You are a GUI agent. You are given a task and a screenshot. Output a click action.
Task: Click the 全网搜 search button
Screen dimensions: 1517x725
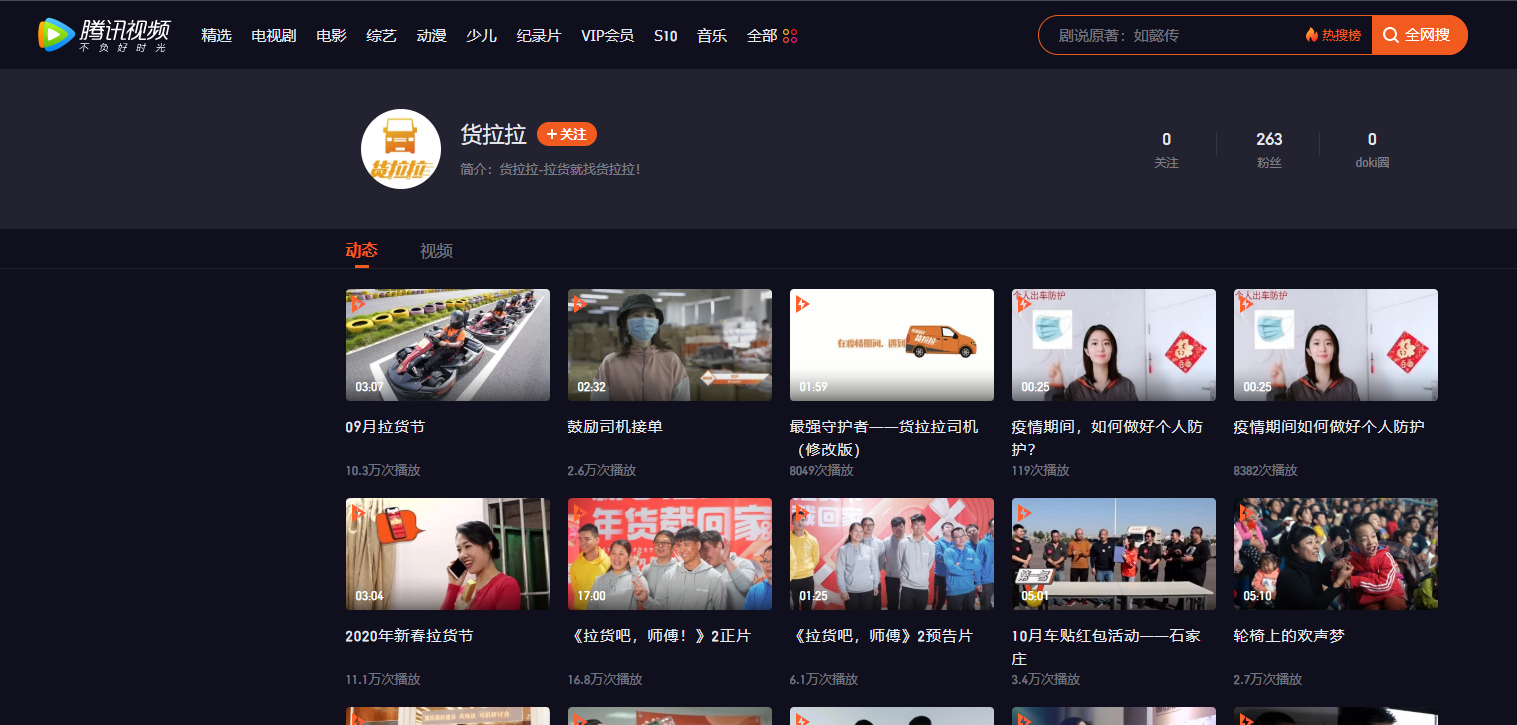[x=1419, y=34]
